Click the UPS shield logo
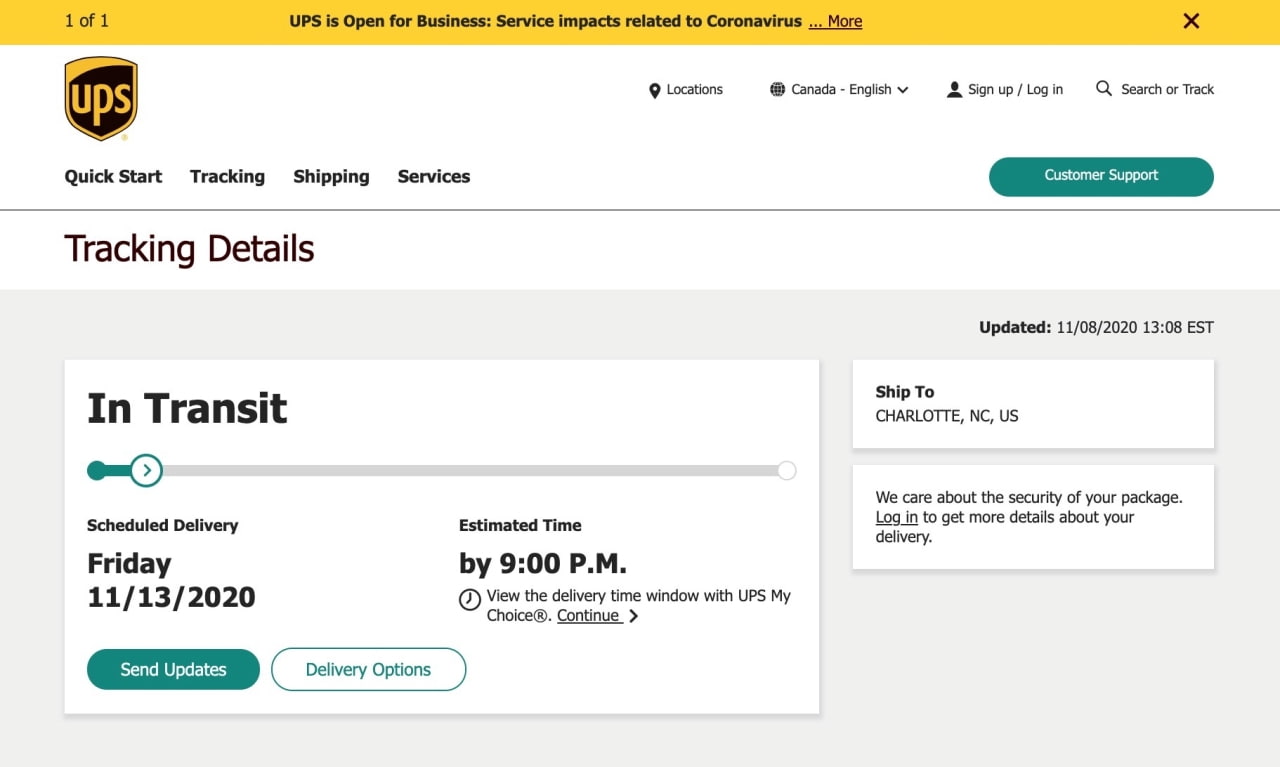 101,98
